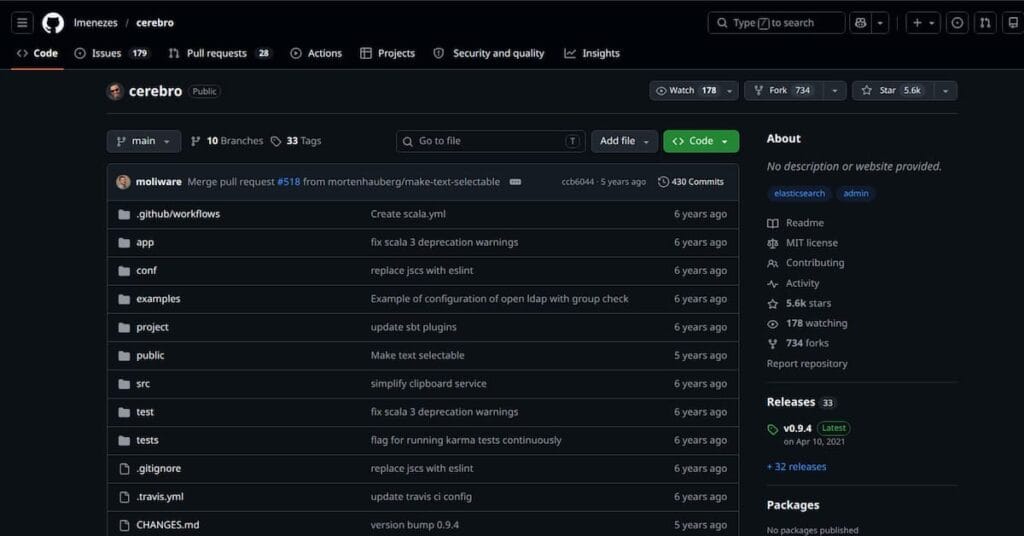Open the Copilot dropdown arrow
The width and height of the screenshot is (1024, 536).
click(880, 23)
